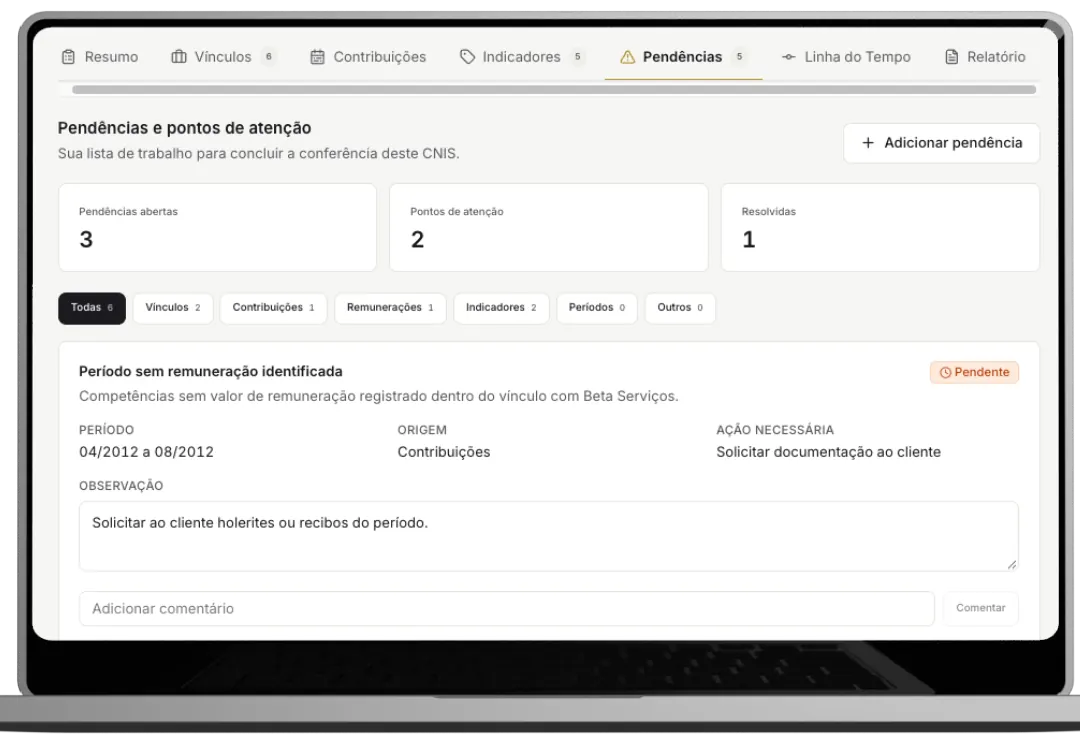Filter pendências by Remunerações chip
The width and height of the screenshot is (1080, 744).
390,308
